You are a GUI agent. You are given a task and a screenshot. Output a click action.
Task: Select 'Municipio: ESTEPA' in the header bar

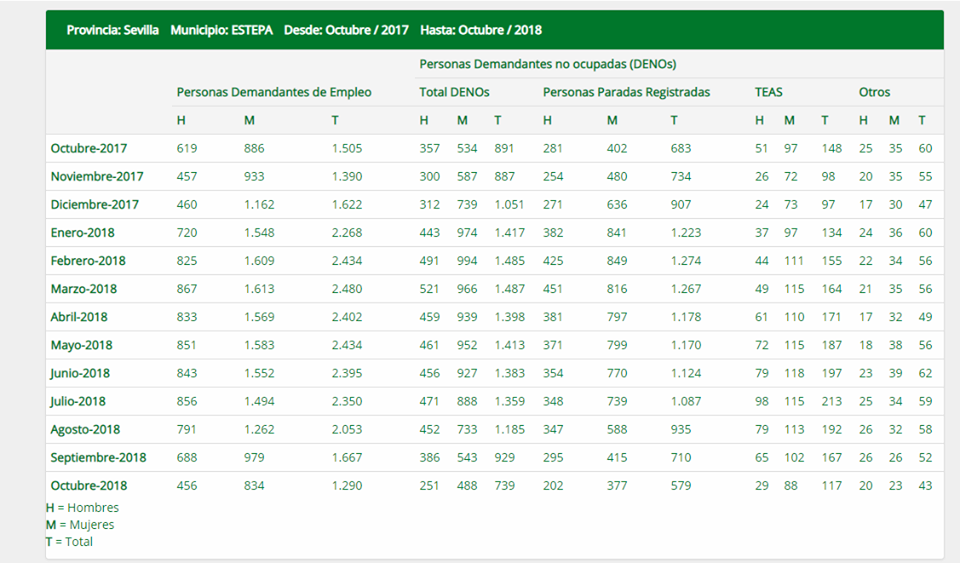pos(221,30)
